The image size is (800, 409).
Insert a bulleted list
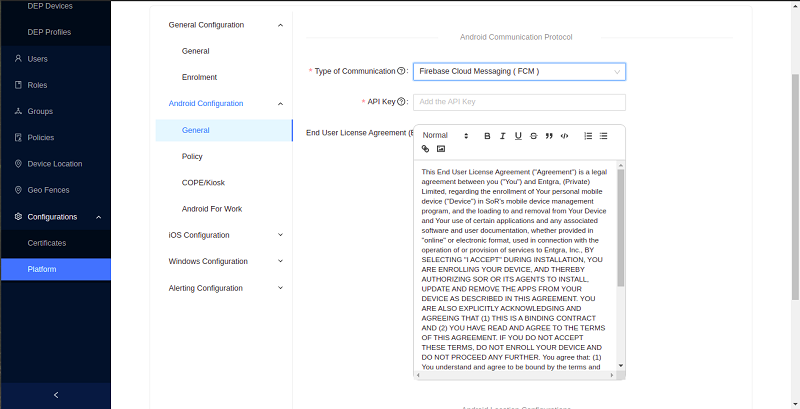[604, 136]
